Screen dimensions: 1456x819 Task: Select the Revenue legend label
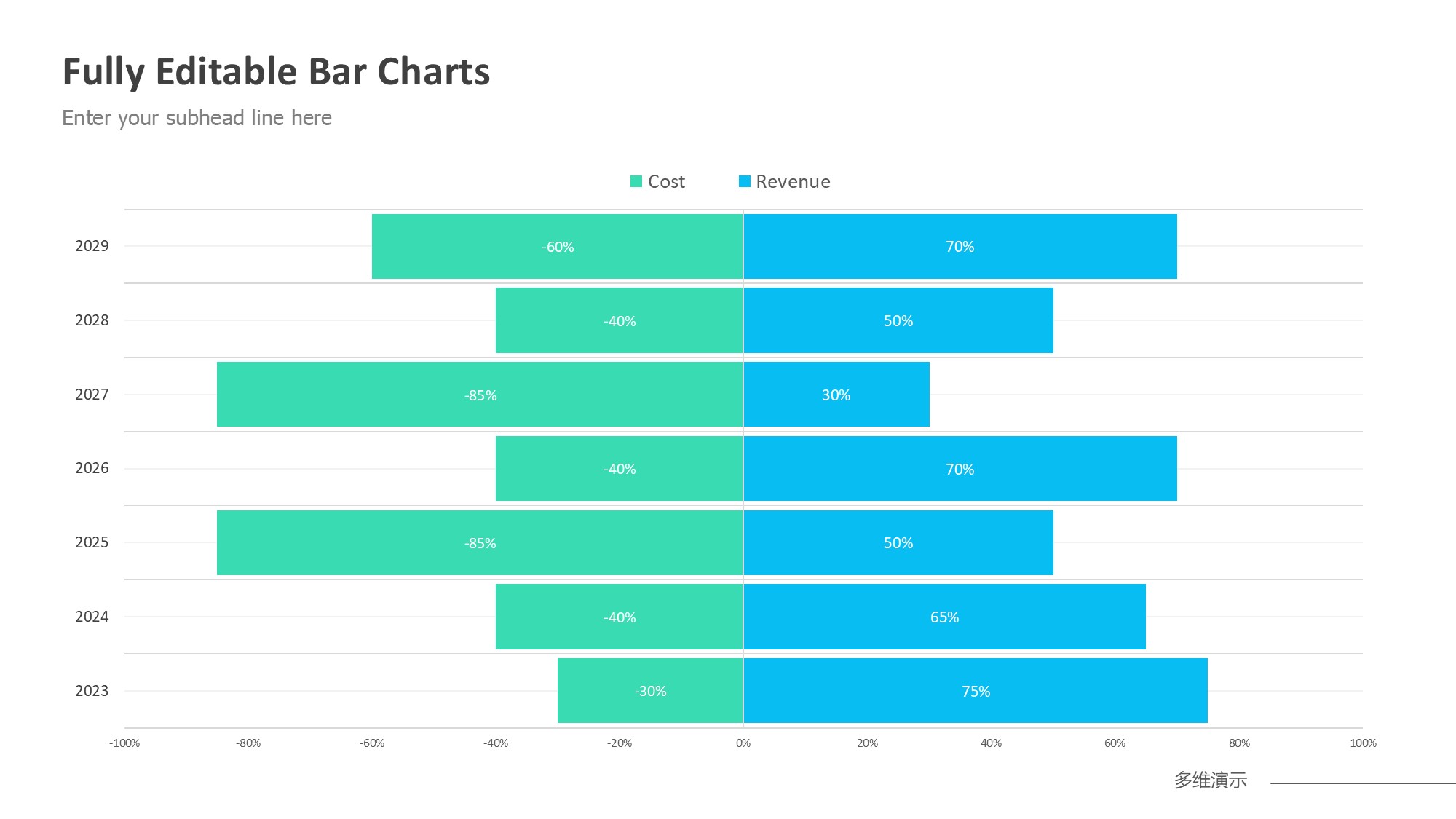(793, 182)
